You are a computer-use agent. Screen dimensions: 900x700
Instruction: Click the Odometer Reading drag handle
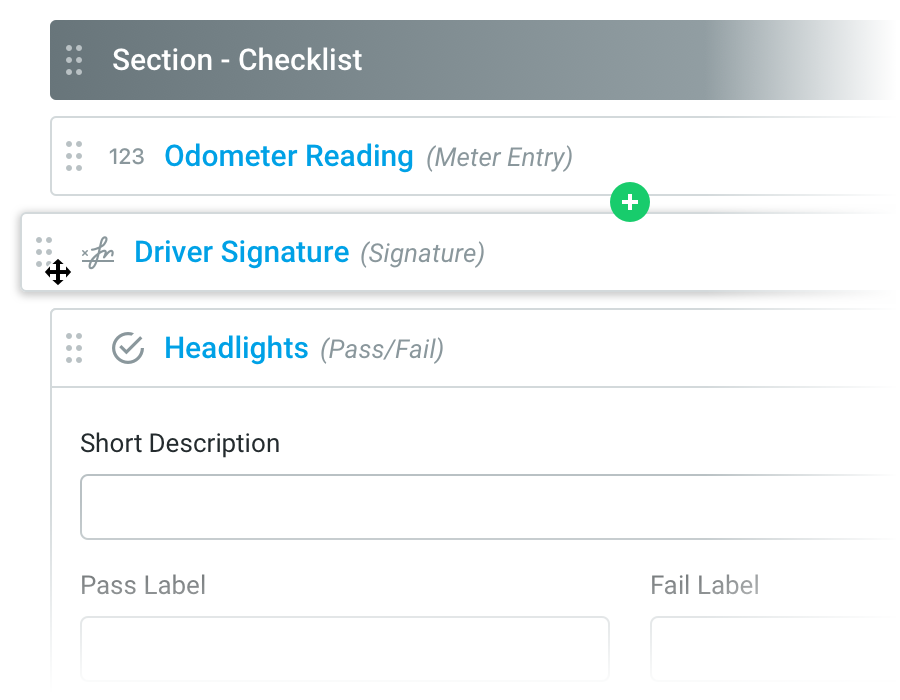coord(74,156)
